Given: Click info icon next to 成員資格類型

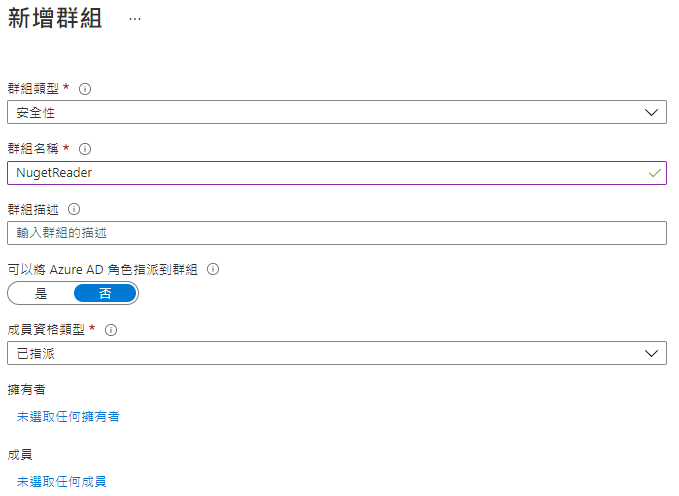Looking at the screenshot, I should [x=111, y=330].
